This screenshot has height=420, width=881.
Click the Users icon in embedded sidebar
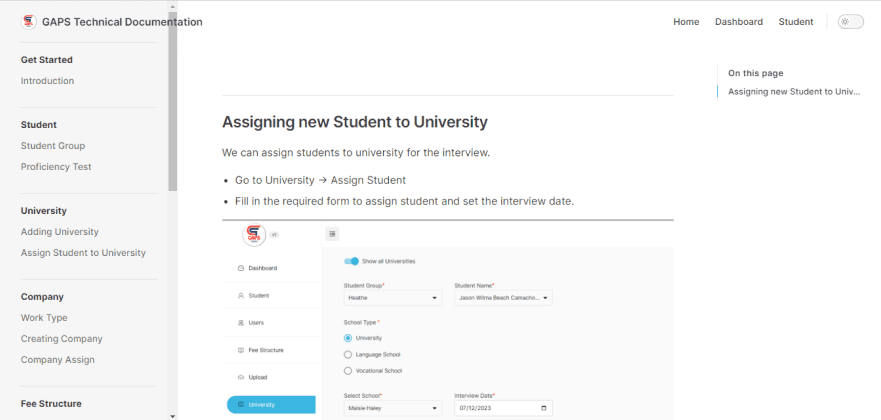click(240, 323)
